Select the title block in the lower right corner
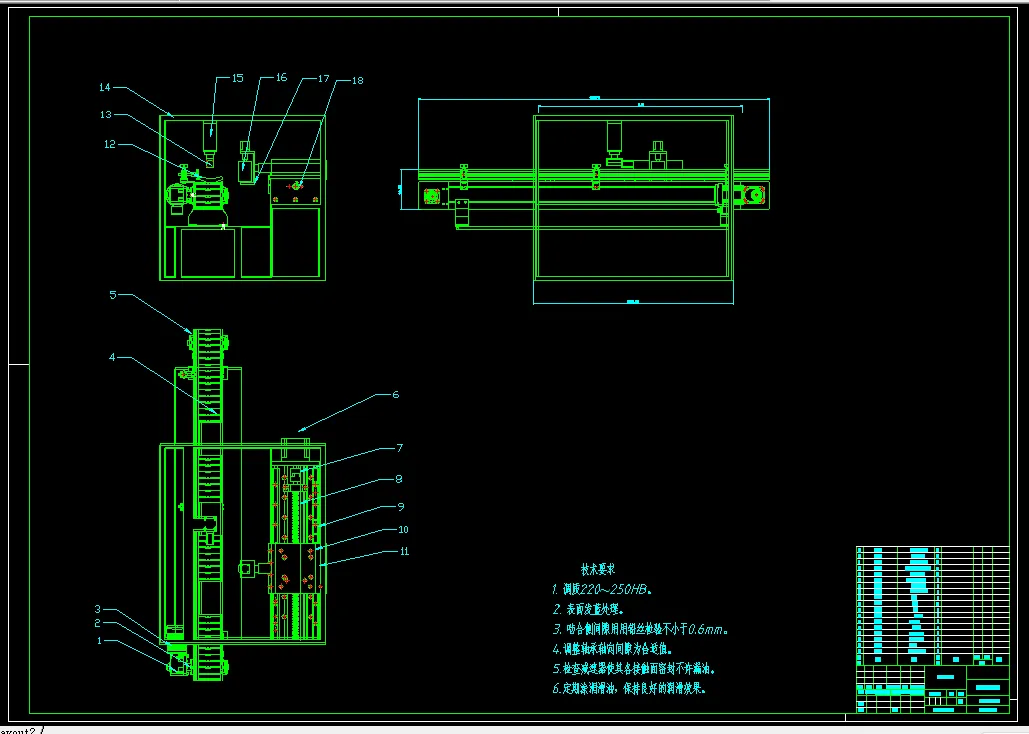Image resolution: width=1029 pixels, height=734 pixels. click(933, 689)
